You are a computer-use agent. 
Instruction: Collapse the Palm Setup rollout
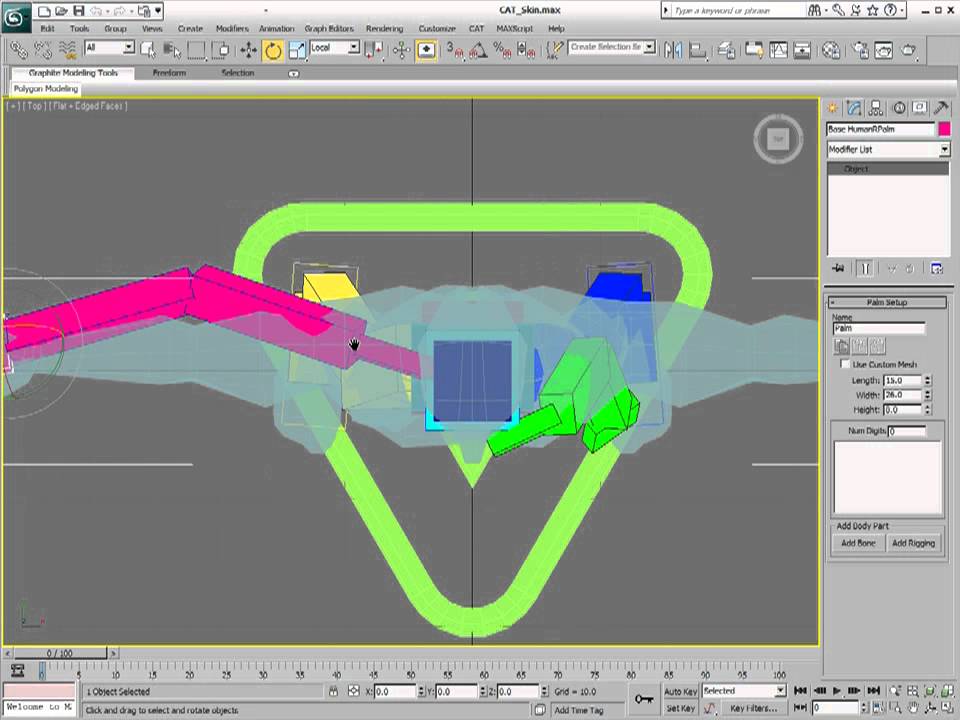click(x=887, y=302)
